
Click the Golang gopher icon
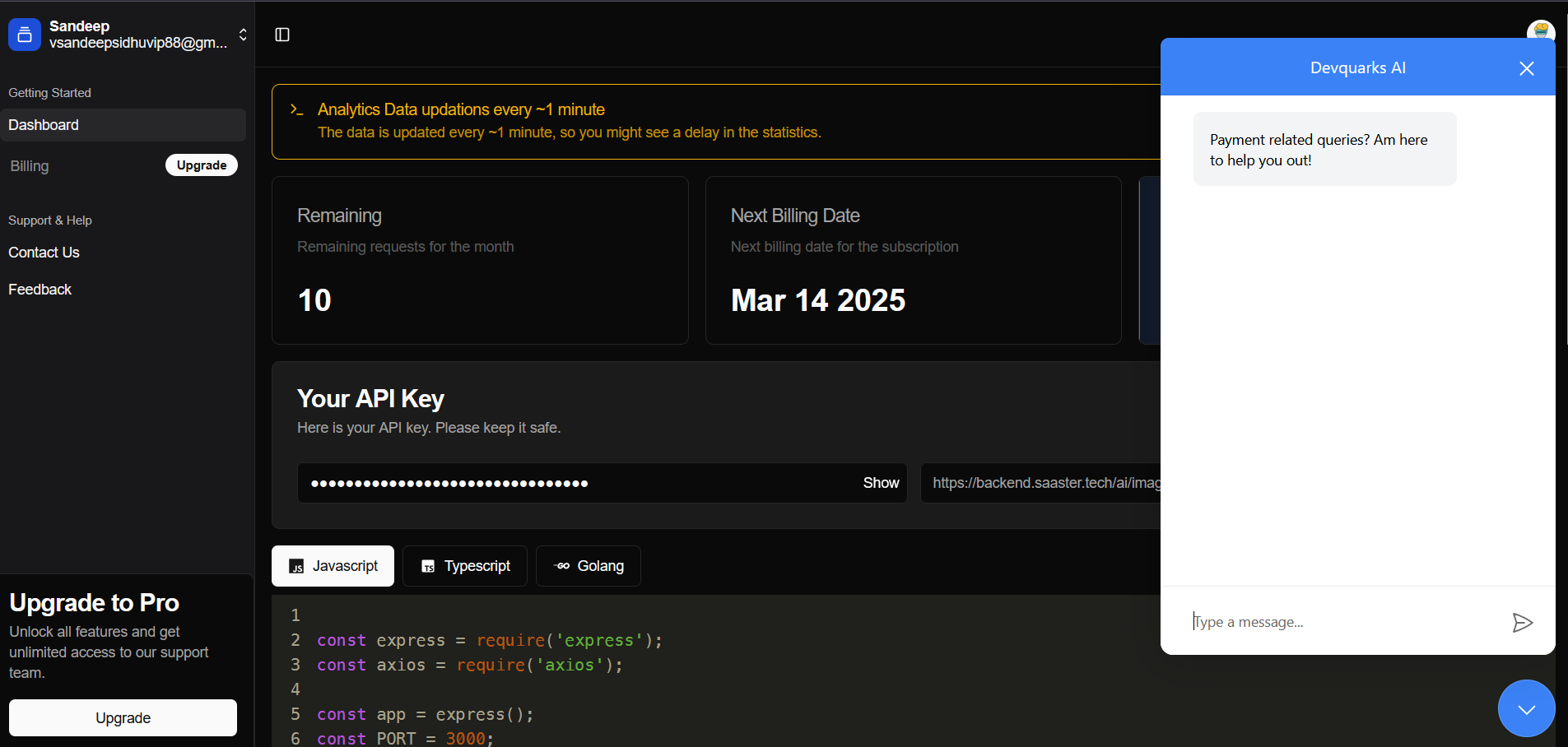pos(562,566)
